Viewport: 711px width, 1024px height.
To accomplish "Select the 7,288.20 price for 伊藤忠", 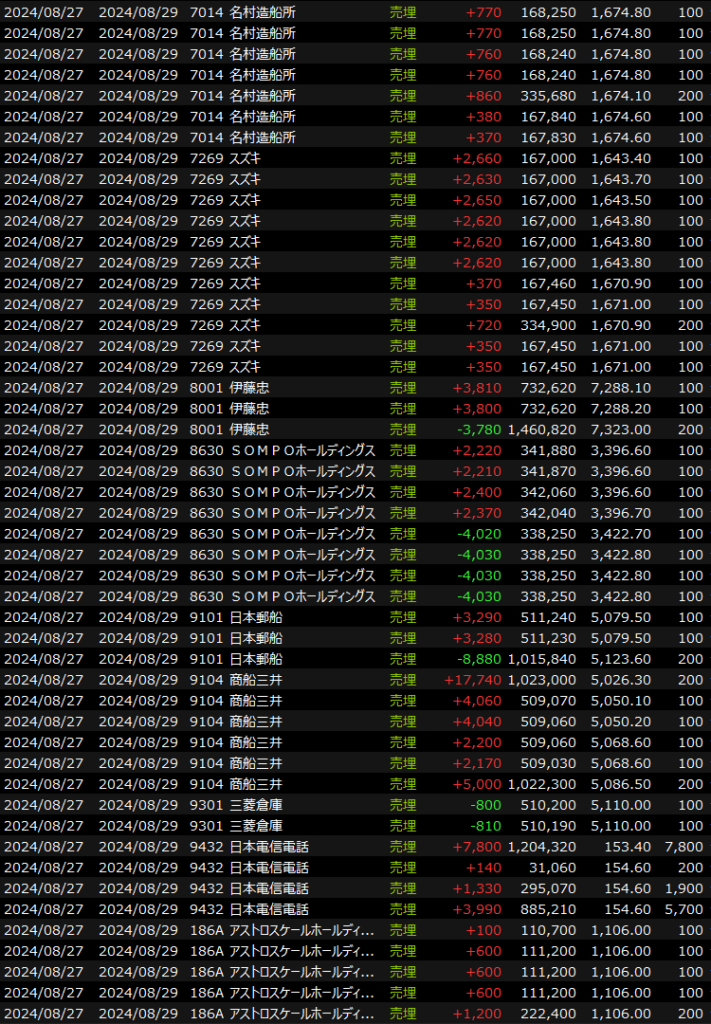I will tap(620, 408).
